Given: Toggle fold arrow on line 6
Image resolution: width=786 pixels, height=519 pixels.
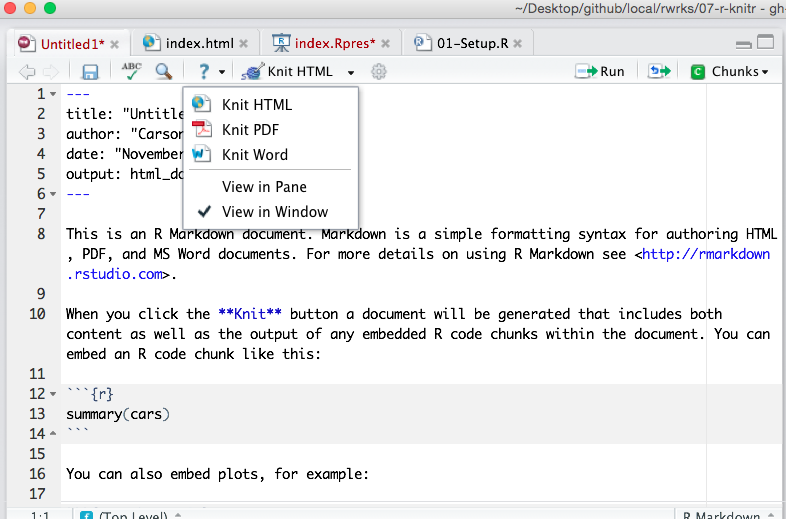Looking at the screenshot, I should click(53, 194).
